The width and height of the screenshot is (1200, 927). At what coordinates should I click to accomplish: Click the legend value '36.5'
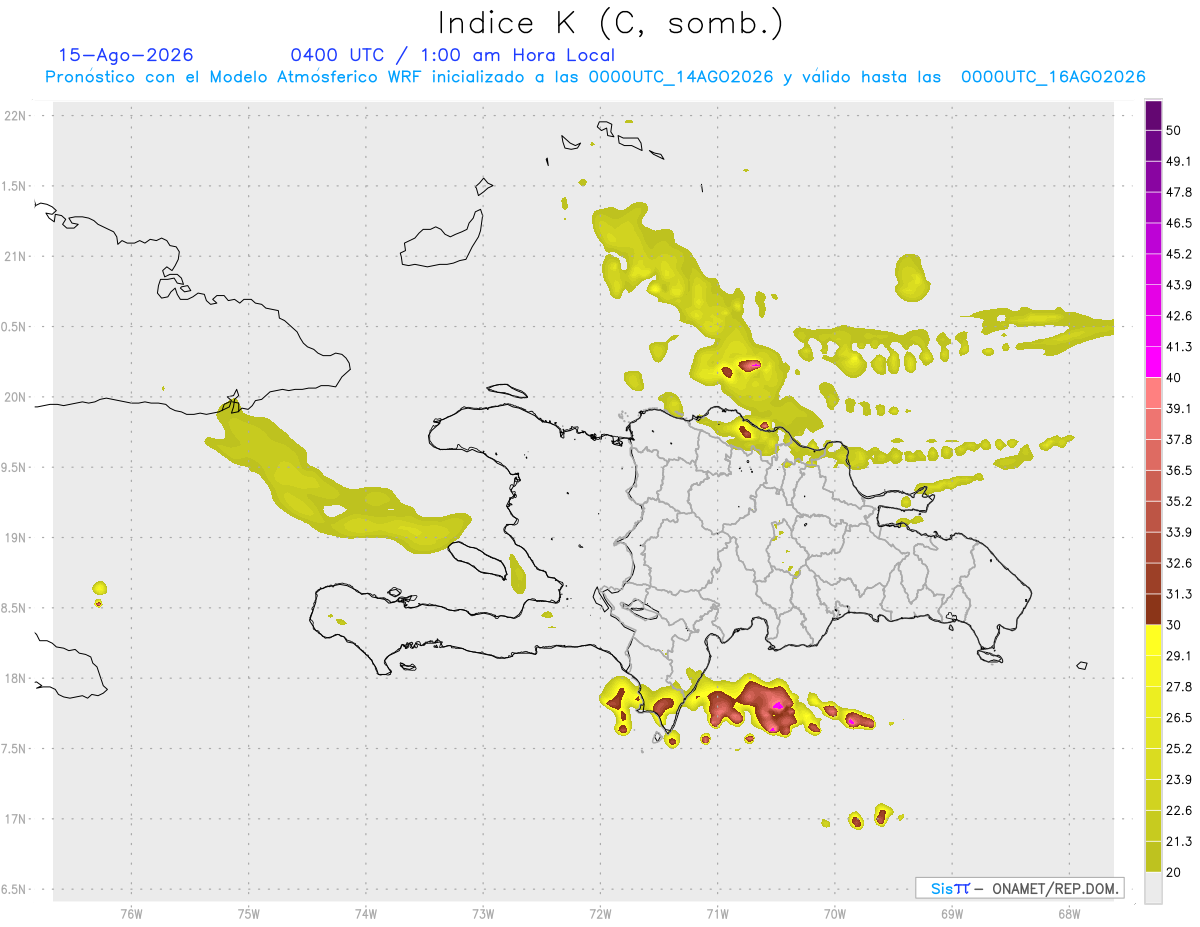point(1179,470)
